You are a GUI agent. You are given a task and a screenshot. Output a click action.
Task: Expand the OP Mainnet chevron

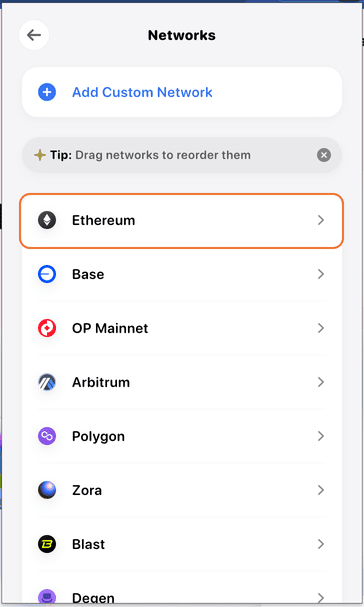(x=321, y=328)
